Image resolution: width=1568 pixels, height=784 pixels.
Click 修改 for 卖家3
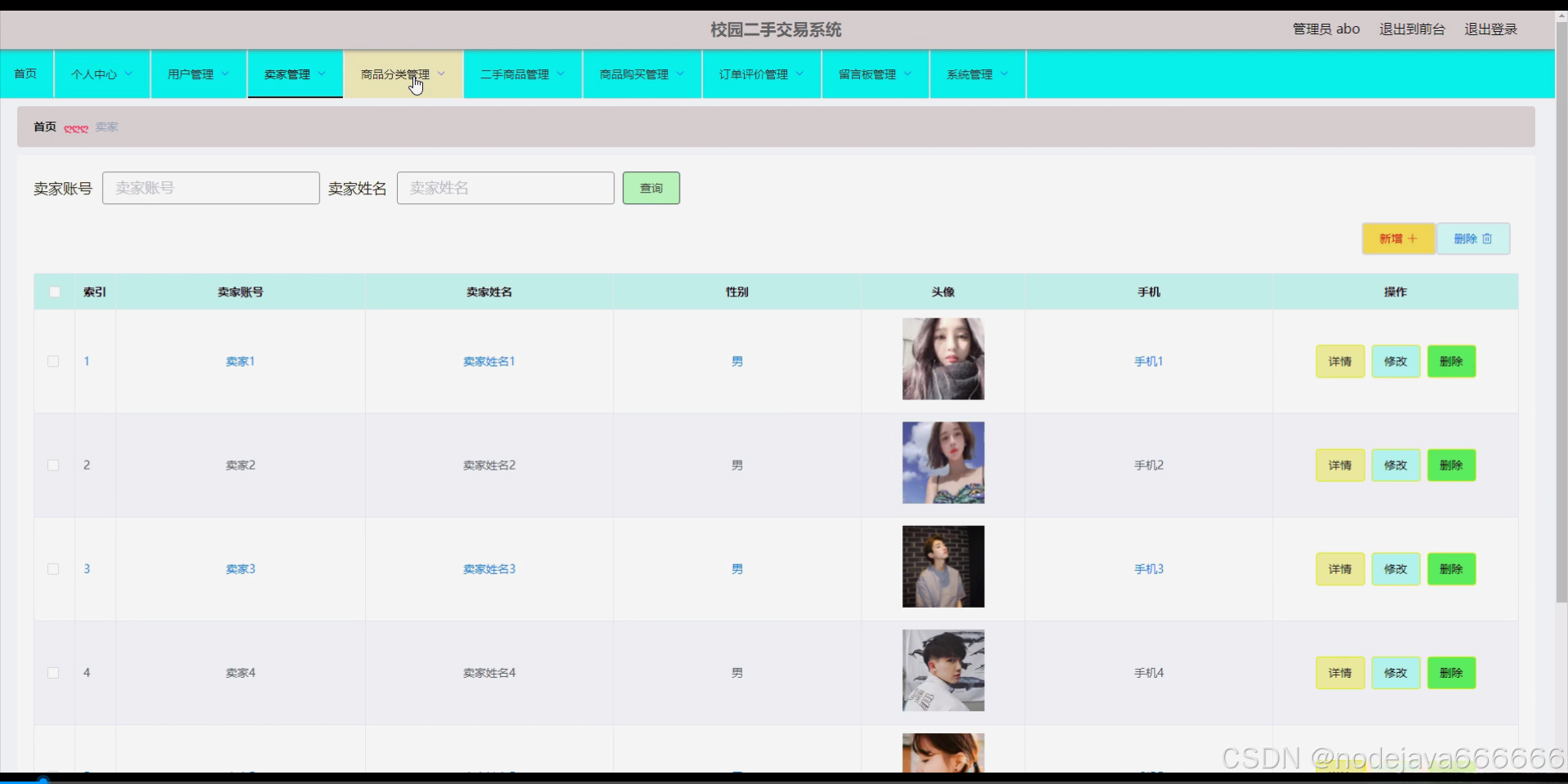pyautogui.click(x=1396, y=568)
